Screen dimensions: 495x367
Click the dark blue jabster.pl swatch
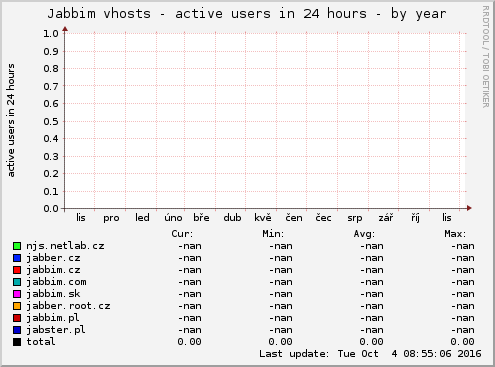tap(17, 330)
